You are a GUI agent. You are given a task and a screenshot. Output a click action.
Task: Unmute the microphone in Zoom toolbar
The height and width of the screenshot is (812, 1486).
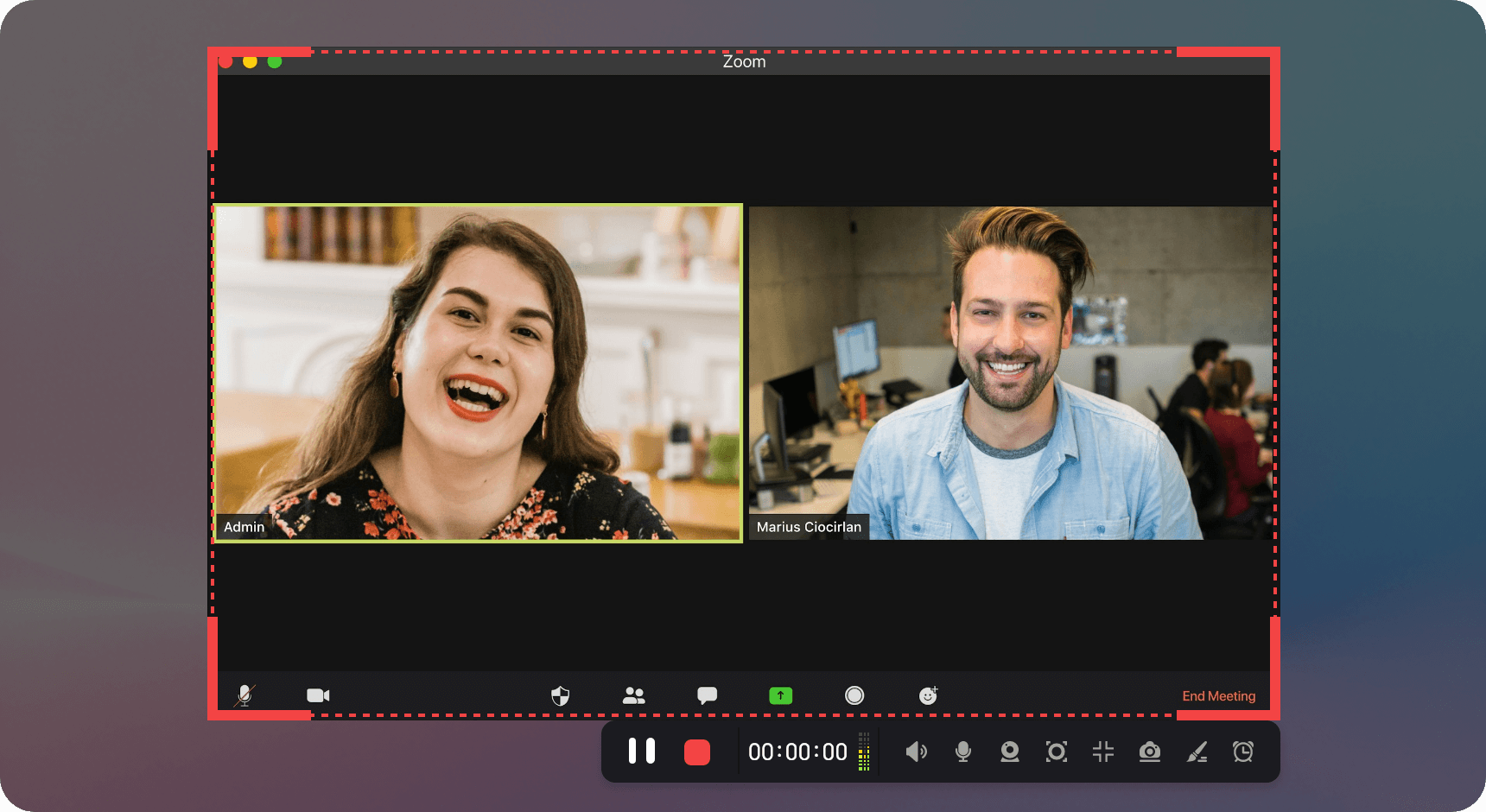pos(244,695)
